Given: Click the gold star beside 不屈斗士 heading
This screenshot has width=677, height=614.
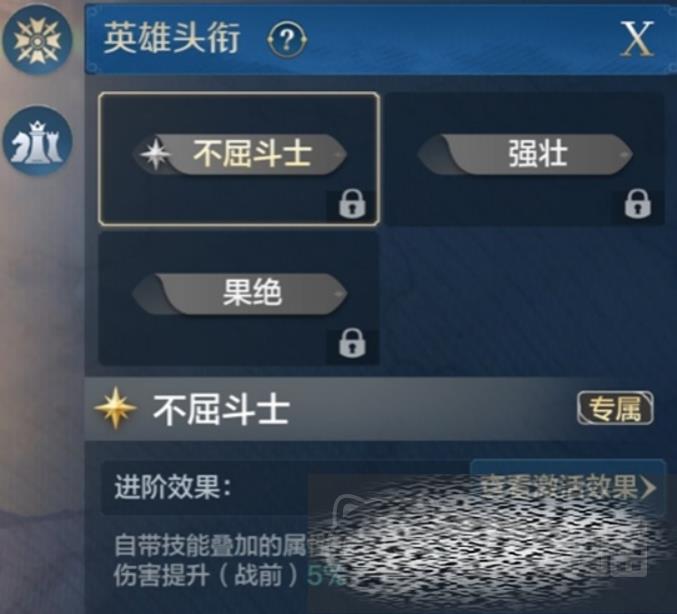Looking at the screenshot, I should click(116, 408).
